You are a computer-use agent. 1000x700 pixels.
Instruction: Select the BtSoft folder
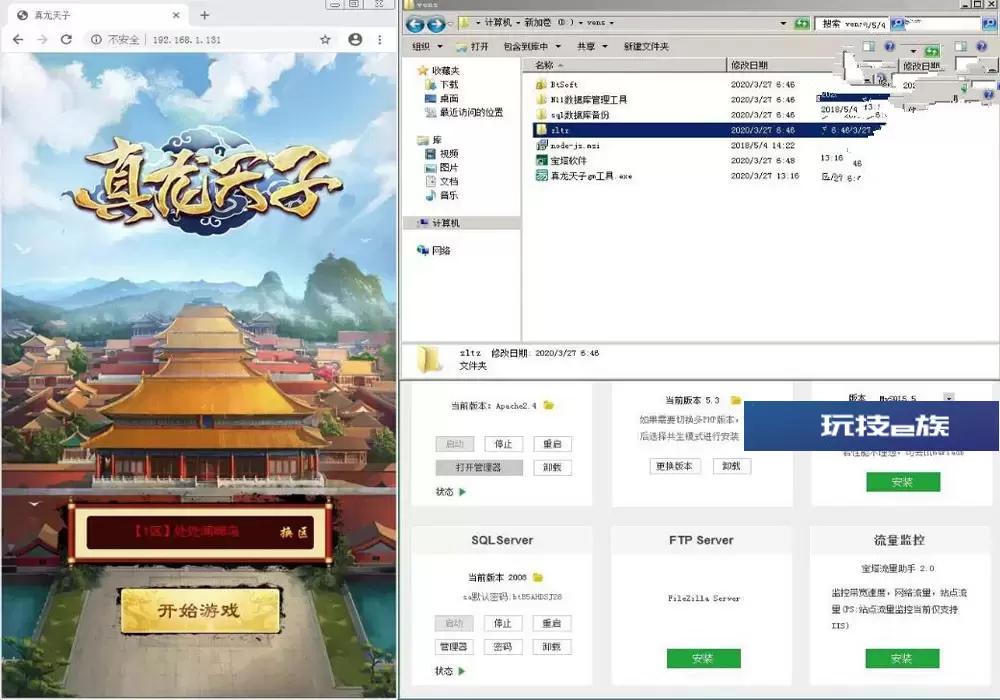(x=557, y=84)
